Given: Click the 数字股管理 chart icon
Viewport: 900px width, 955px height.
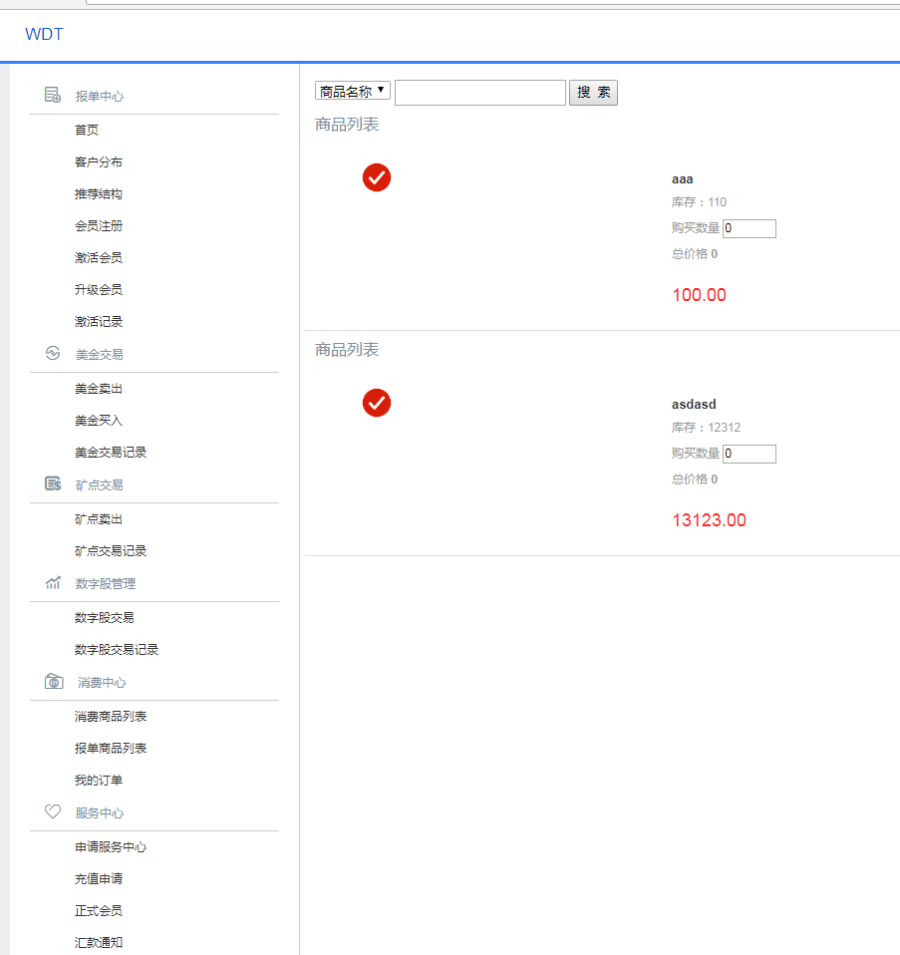Looking at the screenshot, I should 53,582.
